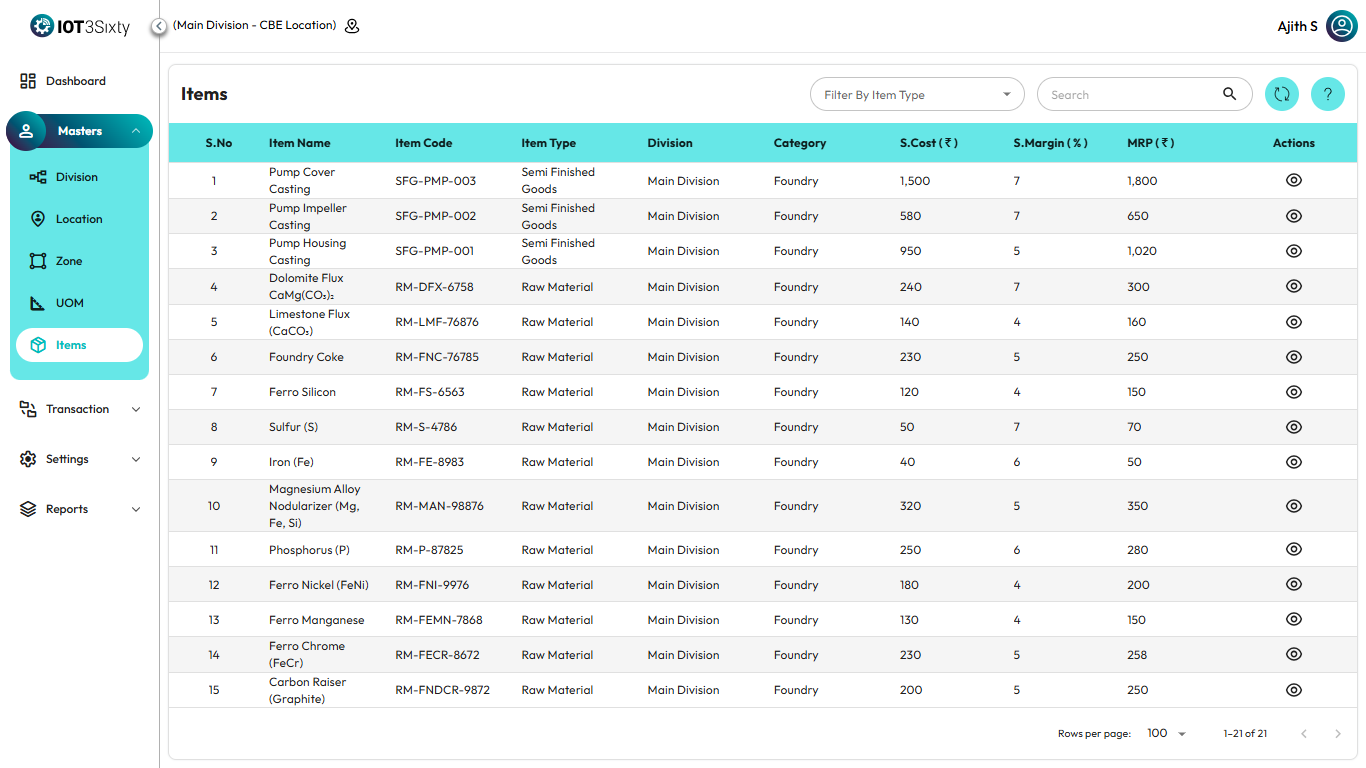This screenshot has height=768, width=1366.
Task: Open the user profile avatar icon
Action: pos(1341,26)
